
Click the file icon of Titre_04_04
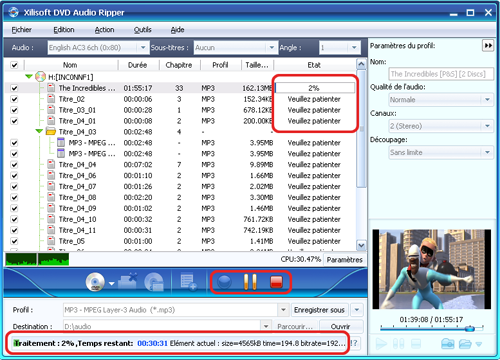pyautogui.click(x=51, y=164)
